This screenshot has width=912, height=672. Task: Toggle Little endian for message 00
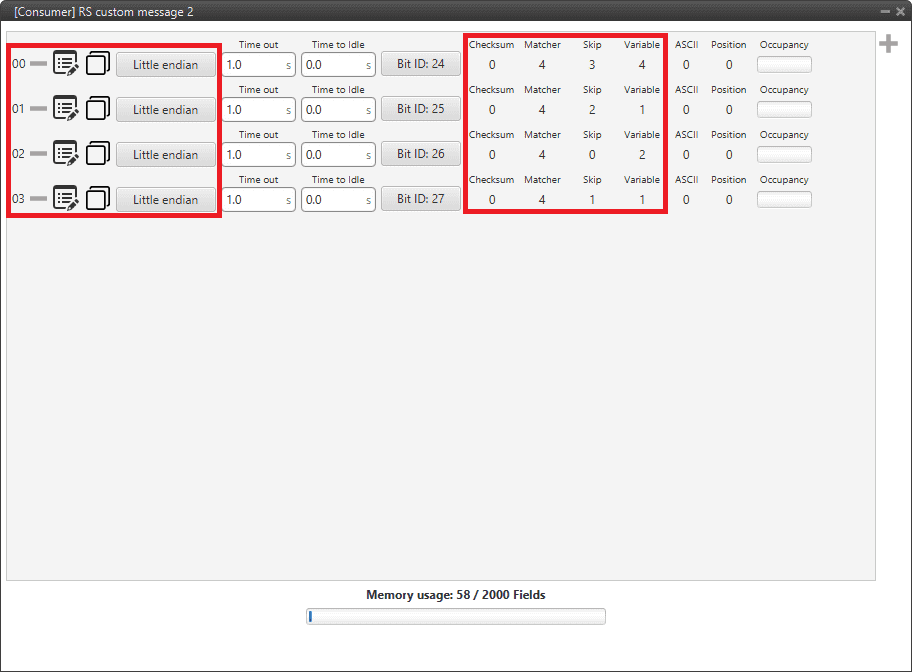[x=166, y=65]
